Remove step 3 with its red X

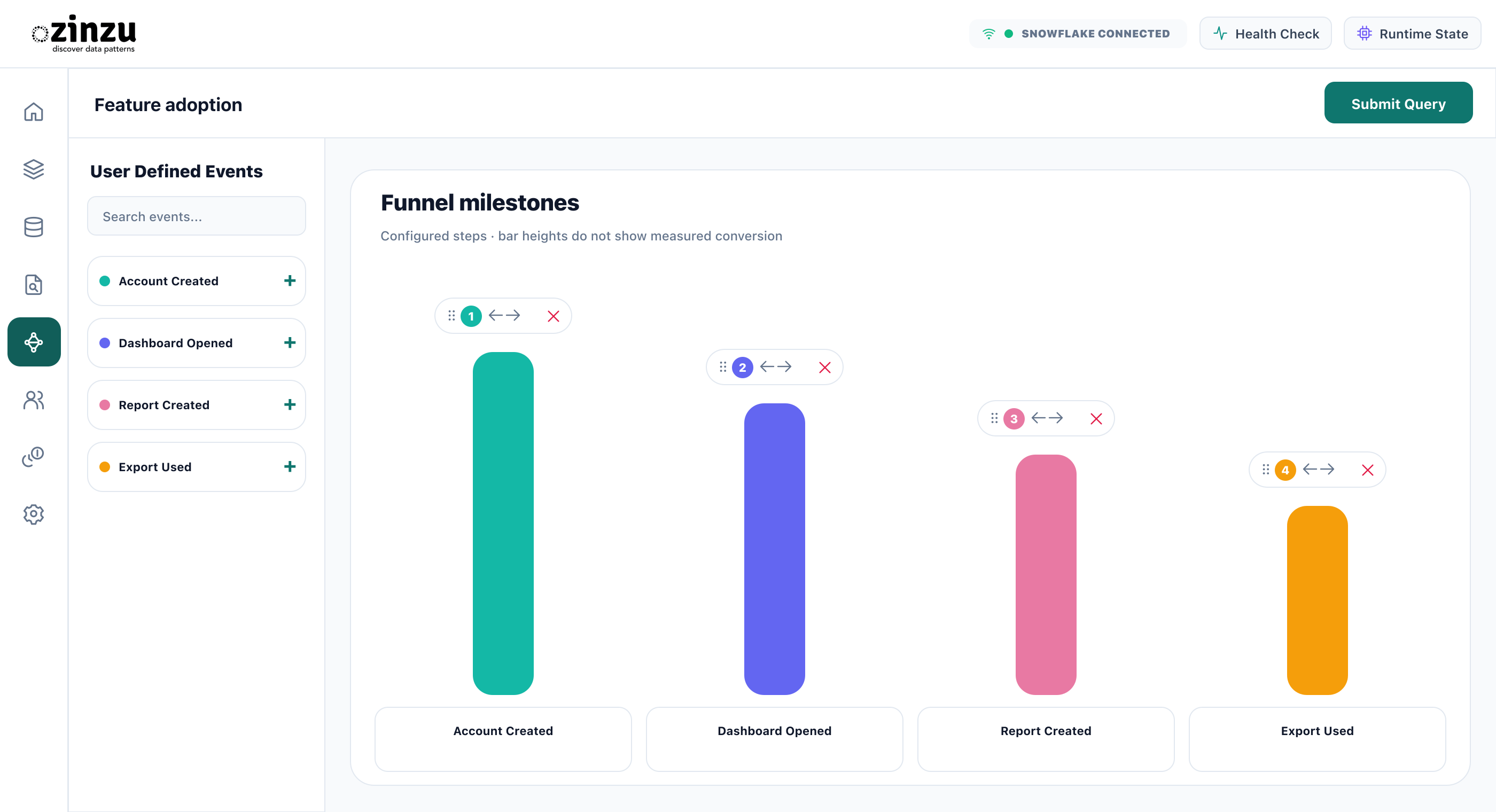click(x=1096, y=419)
